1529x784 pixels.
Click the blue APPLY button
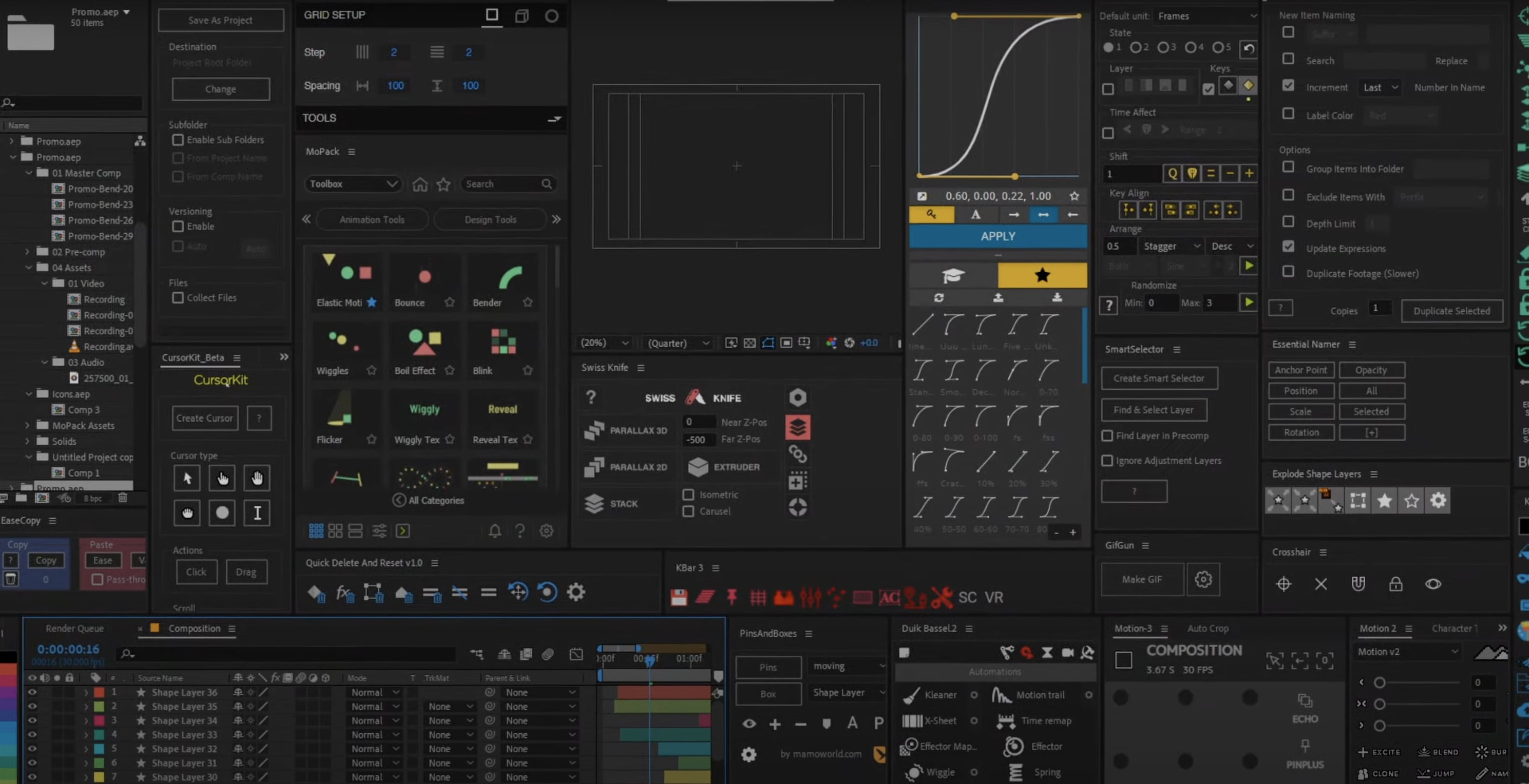pyautogui.click(x=998, y=236)
